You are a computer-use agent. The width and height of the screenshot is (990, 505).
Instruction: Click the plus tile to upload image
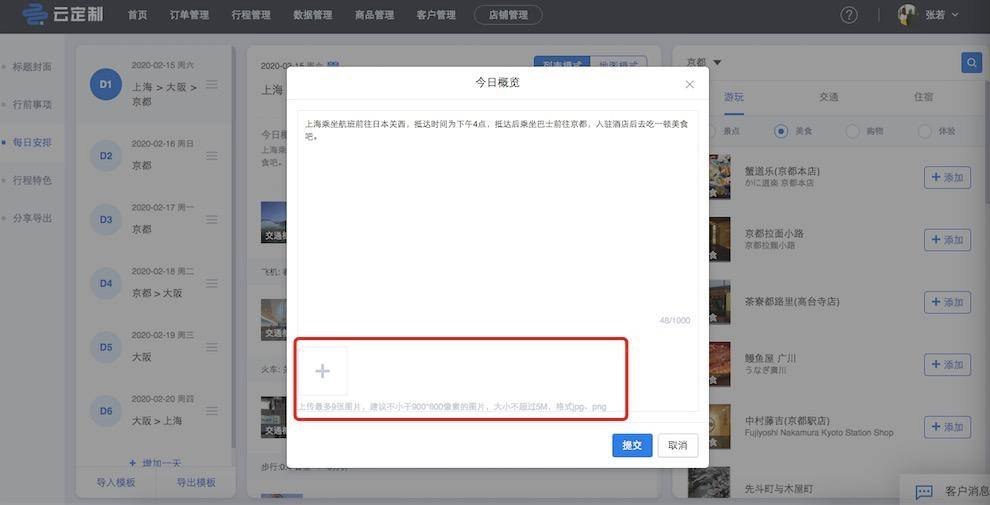pyautogui.click(x=323, y=371)
